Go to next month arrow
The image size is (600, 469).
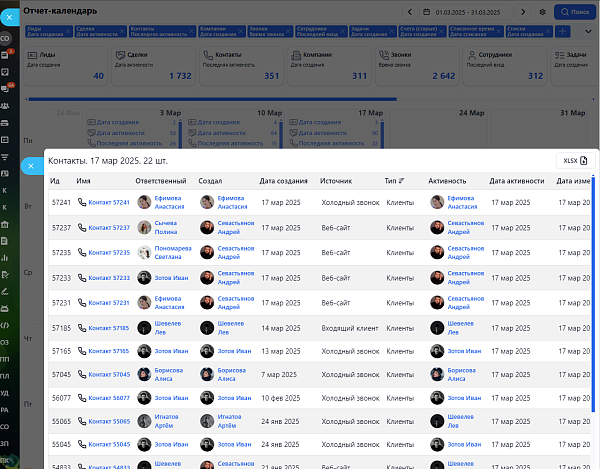(523, 12)
